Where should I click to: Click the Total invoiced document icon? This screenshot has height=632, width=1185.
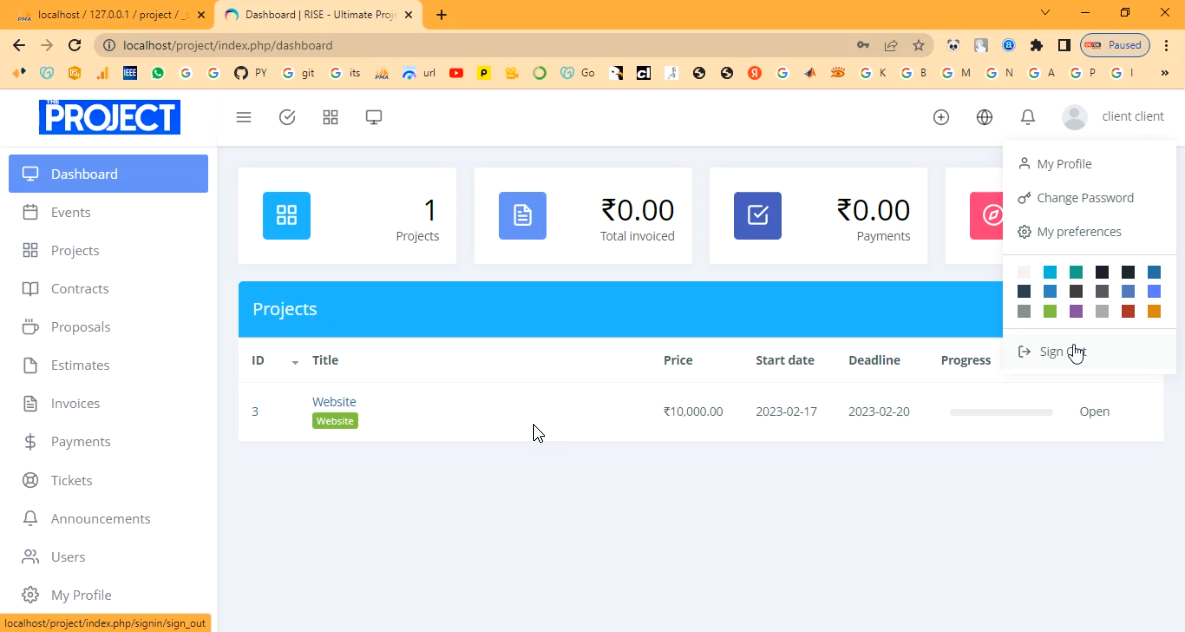[x=522, y=215]
